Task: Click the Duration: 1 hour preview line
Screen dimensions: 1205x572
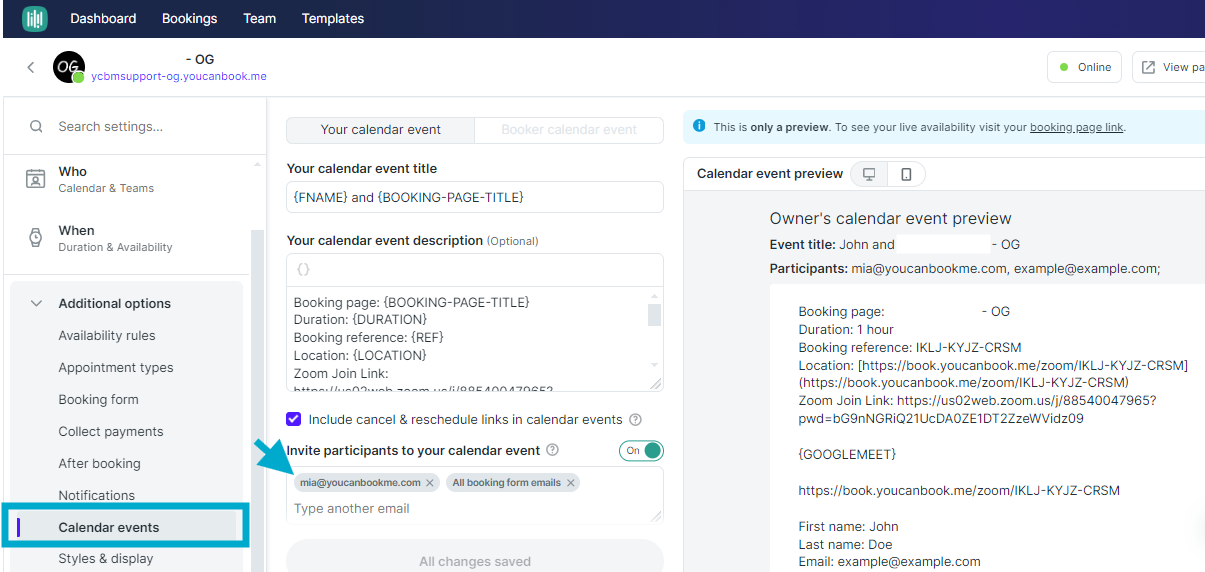Action: pos(846,329)
